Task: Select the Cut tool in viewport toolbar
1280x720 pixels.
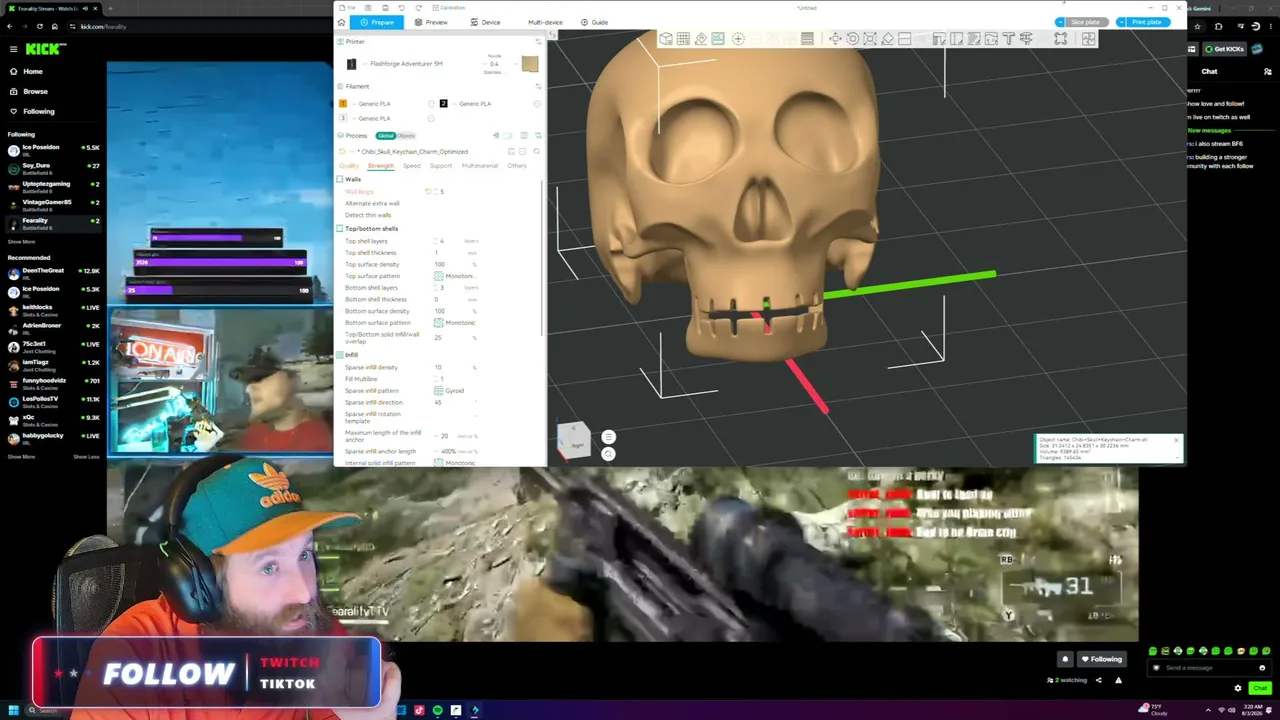Action: point(905,39)
